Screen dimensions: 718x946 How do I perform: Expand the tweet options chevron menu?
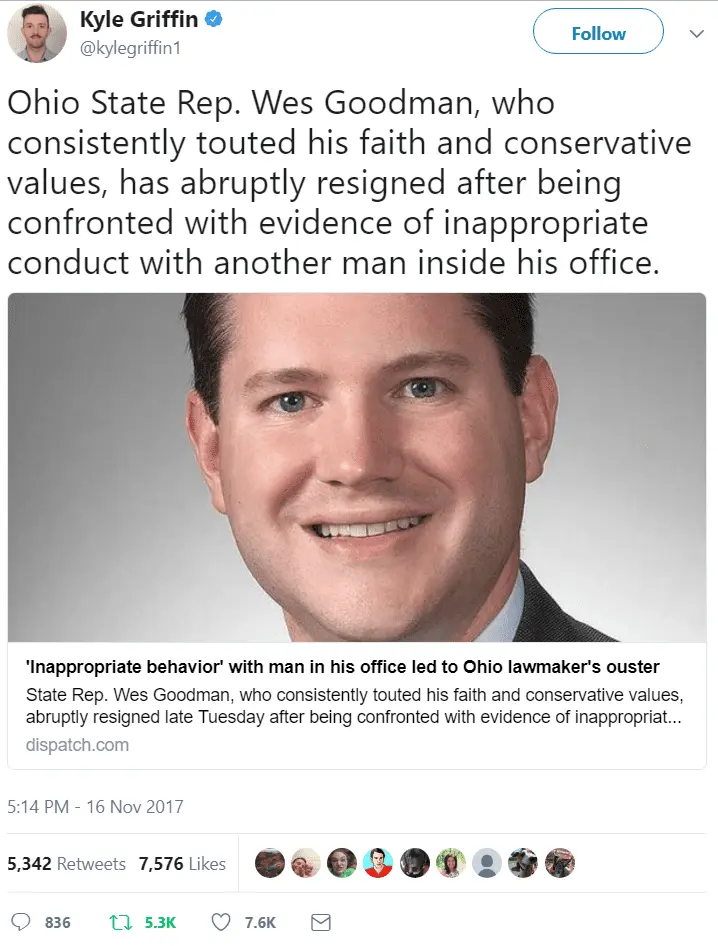696,34
